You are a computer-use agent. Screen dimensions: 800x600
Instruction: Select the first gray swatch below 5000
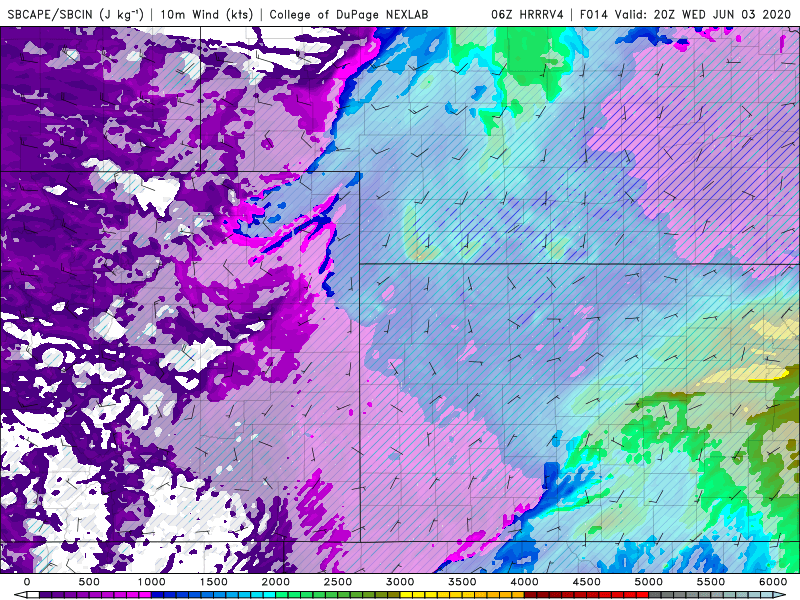click(x=655, y=595)
